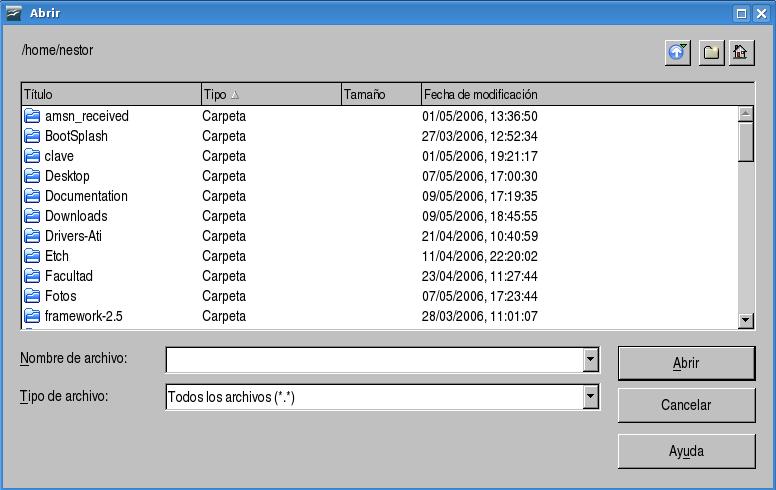Click the file list scroll down arrow

pos(746,320)
